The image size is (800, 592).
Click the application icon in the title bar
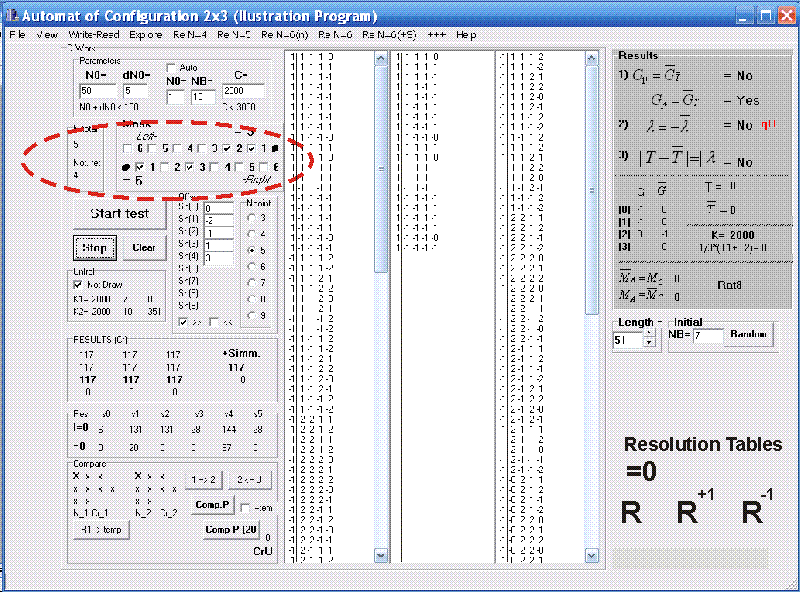click(x=12, y=15)
